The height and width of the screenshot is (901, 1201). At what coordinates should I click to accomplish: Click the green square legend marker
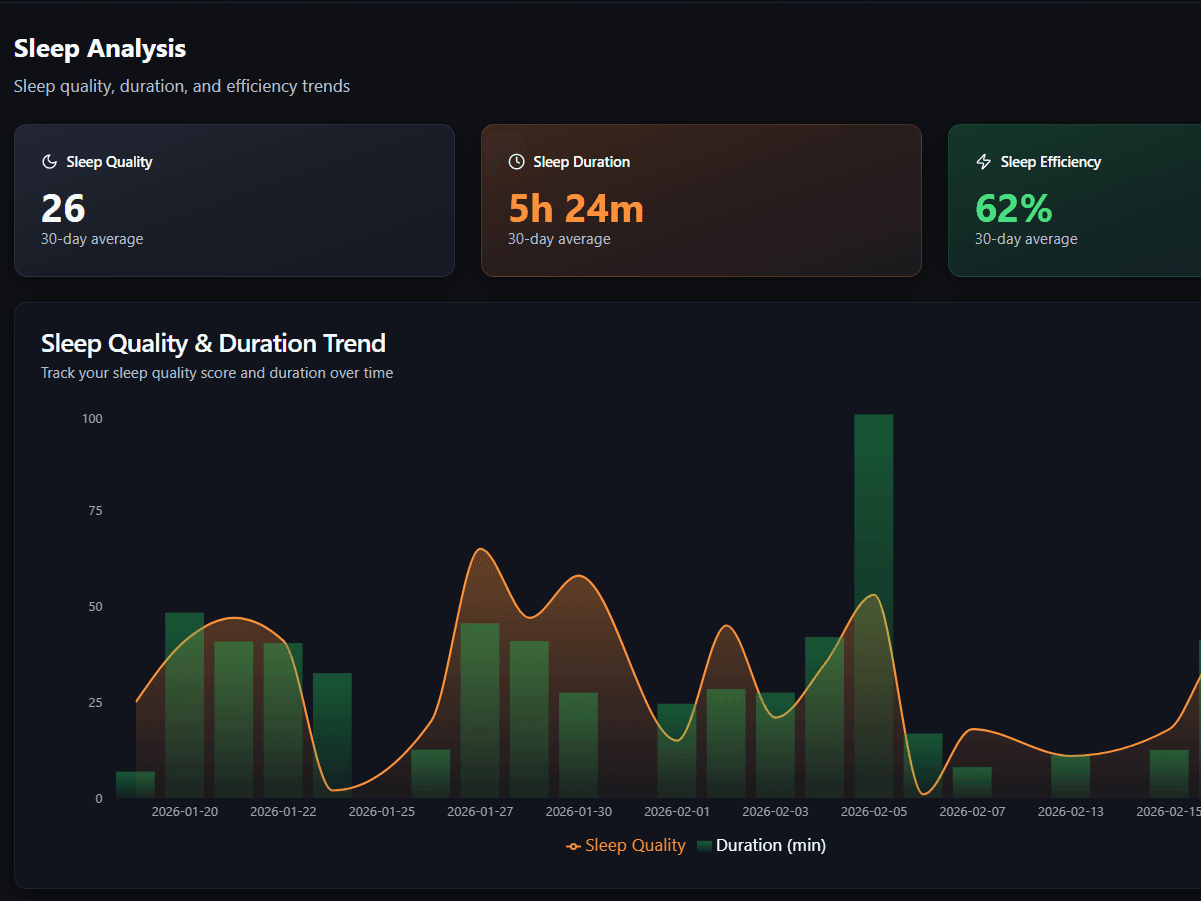pyautogui.click(x=703, y=845)
